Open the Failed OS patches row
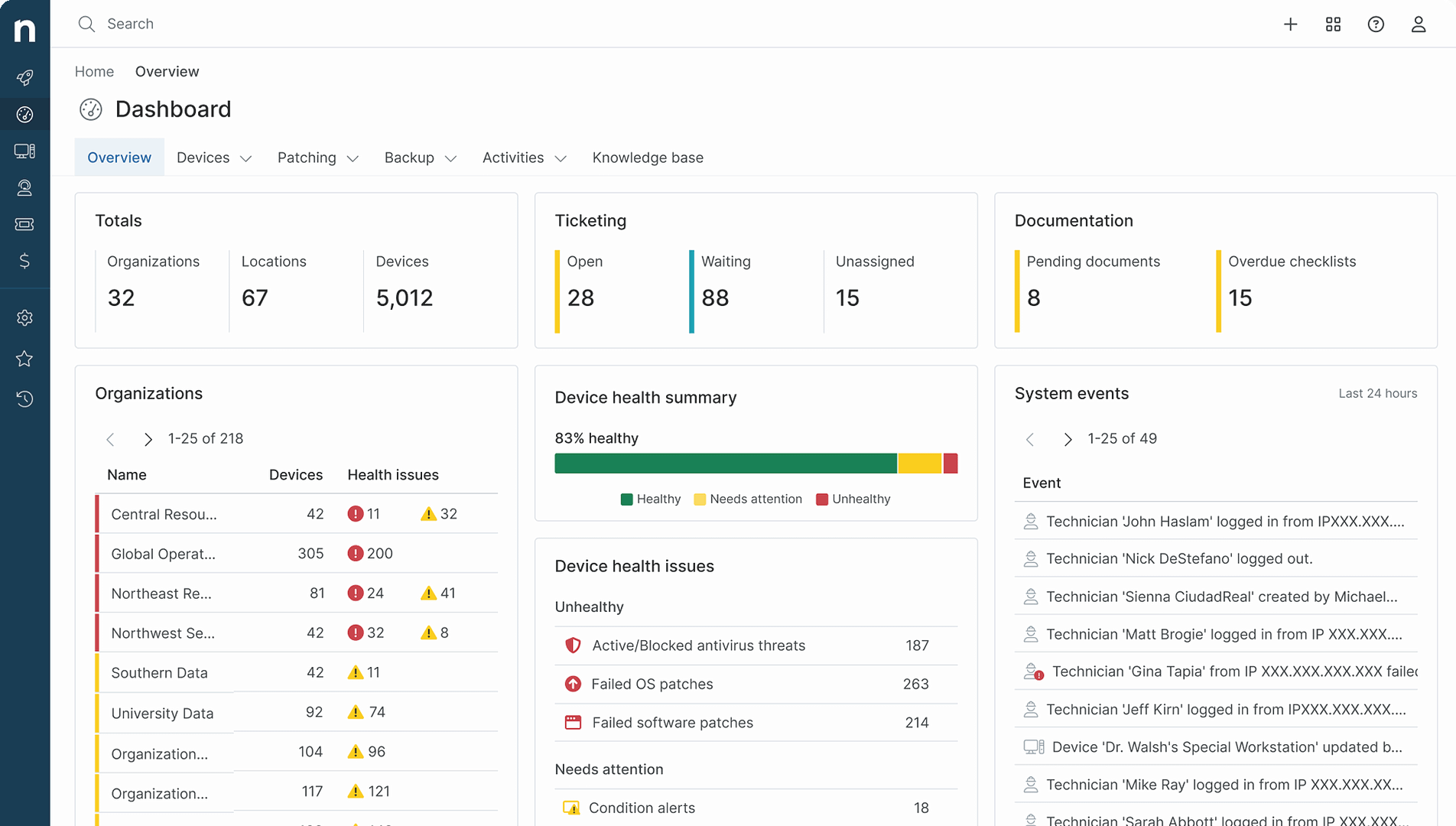The image size is (1456, 826). coord(756,684)
